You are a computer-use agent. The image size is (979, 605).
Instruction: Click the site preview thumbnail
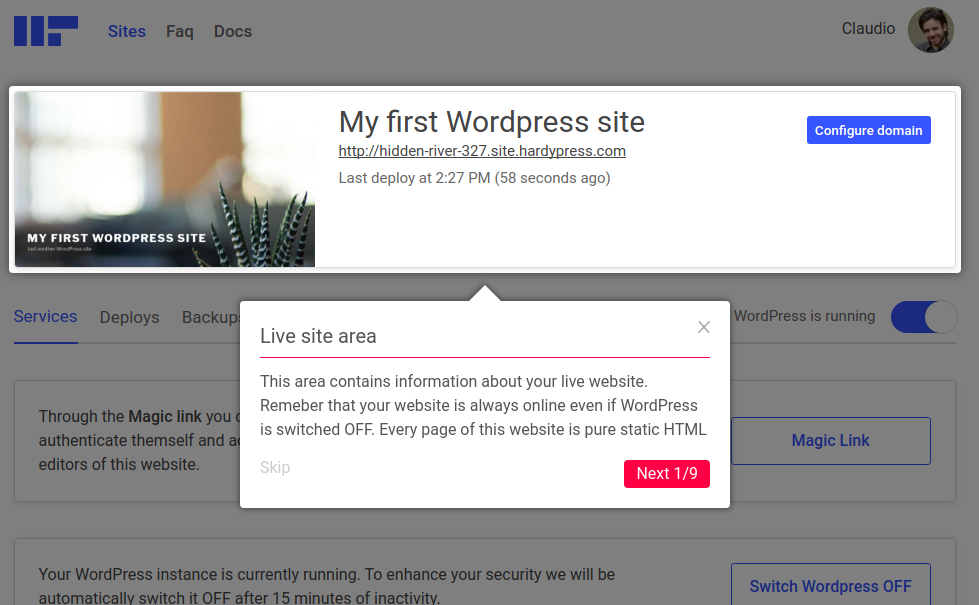click(x=165, y=180)
